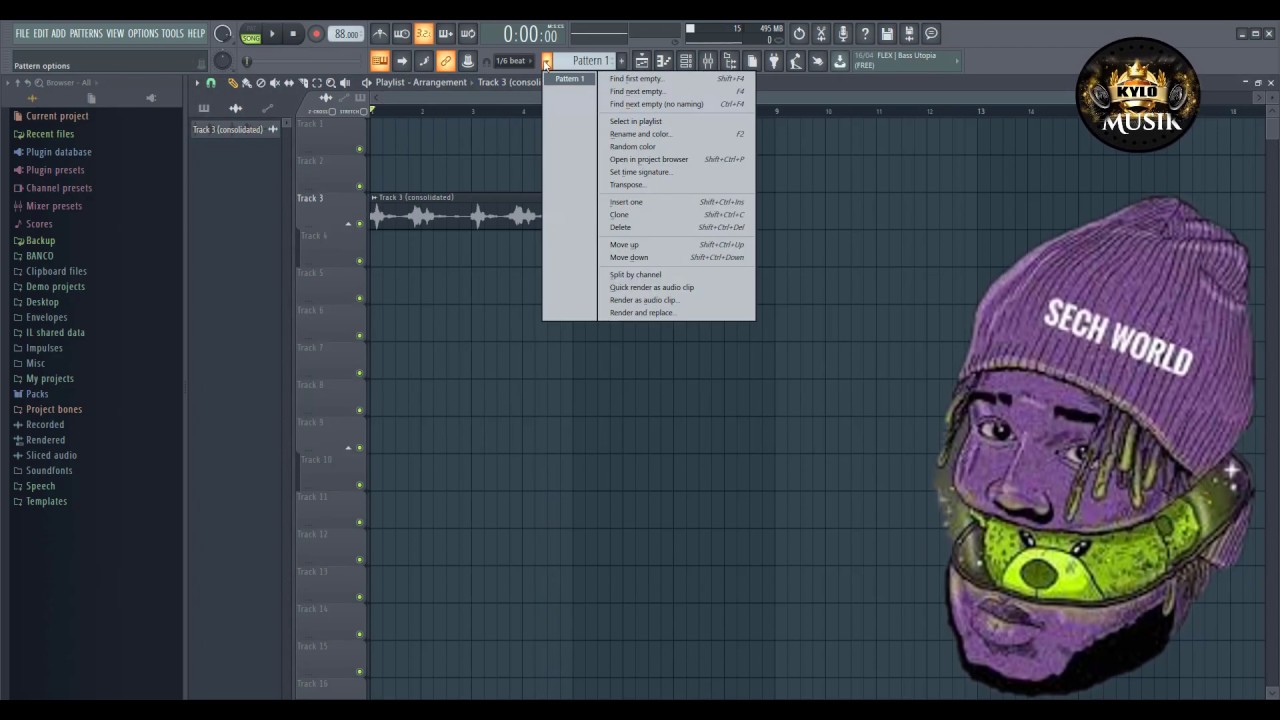The image size is (1280, 720).
Task: Open the news chat bubble icon
Action: (931, 34)
